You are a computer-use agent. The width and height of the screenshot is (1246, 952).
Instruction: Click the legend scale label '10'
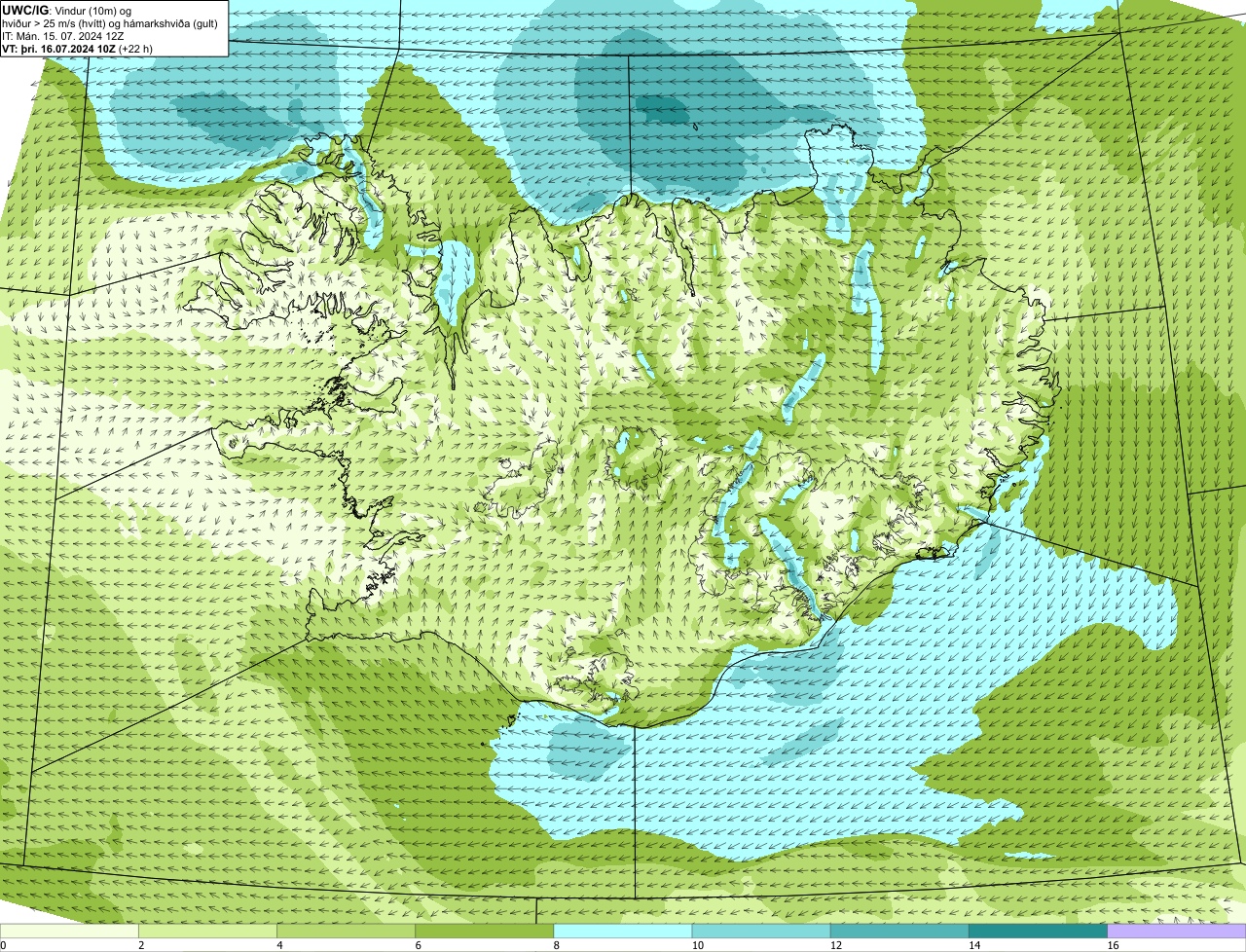[697, 945]
